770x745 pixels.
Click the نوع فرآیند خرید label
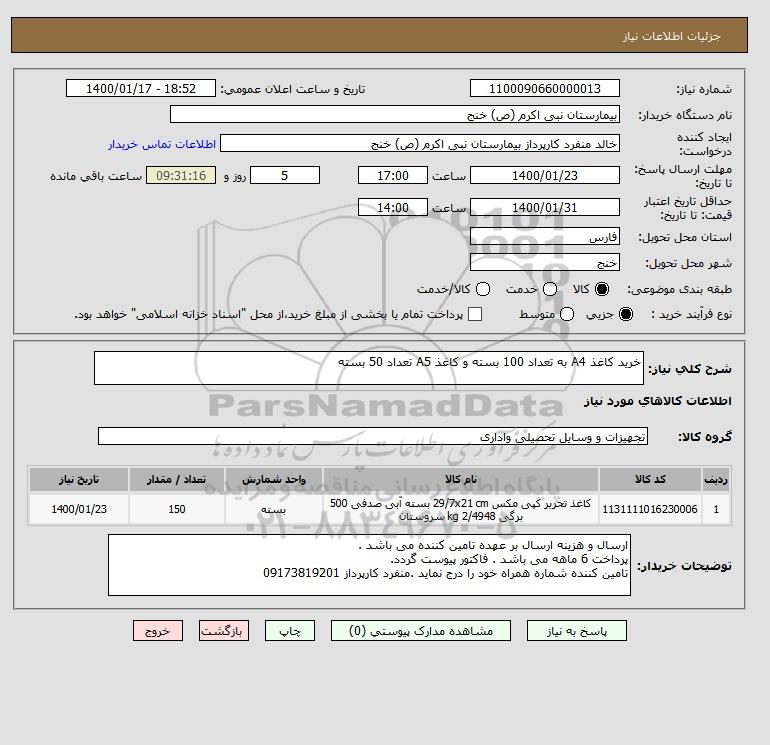(691, 314)
